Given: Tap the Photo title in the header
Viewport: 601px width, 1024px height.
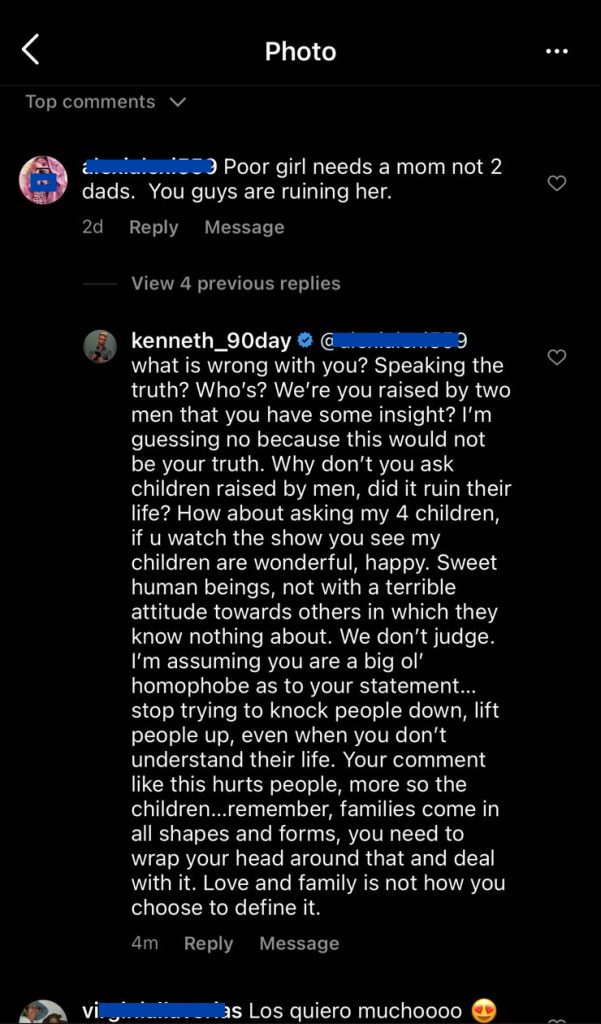Looking at the screenshot, I should tap(300, 51).
